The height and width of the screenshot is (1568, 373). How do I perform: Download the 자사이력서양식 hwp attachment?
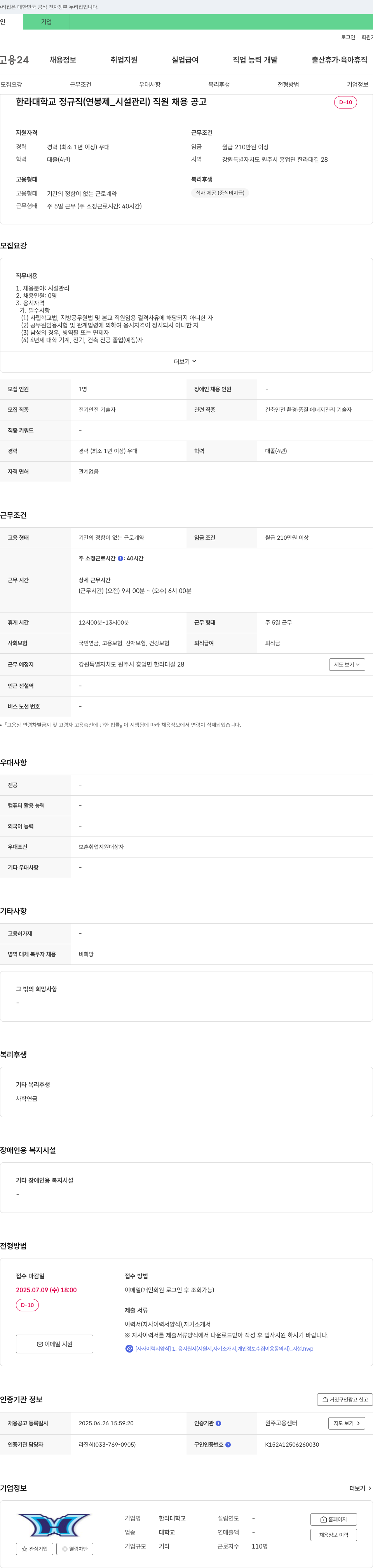[x=224, y=1348]
